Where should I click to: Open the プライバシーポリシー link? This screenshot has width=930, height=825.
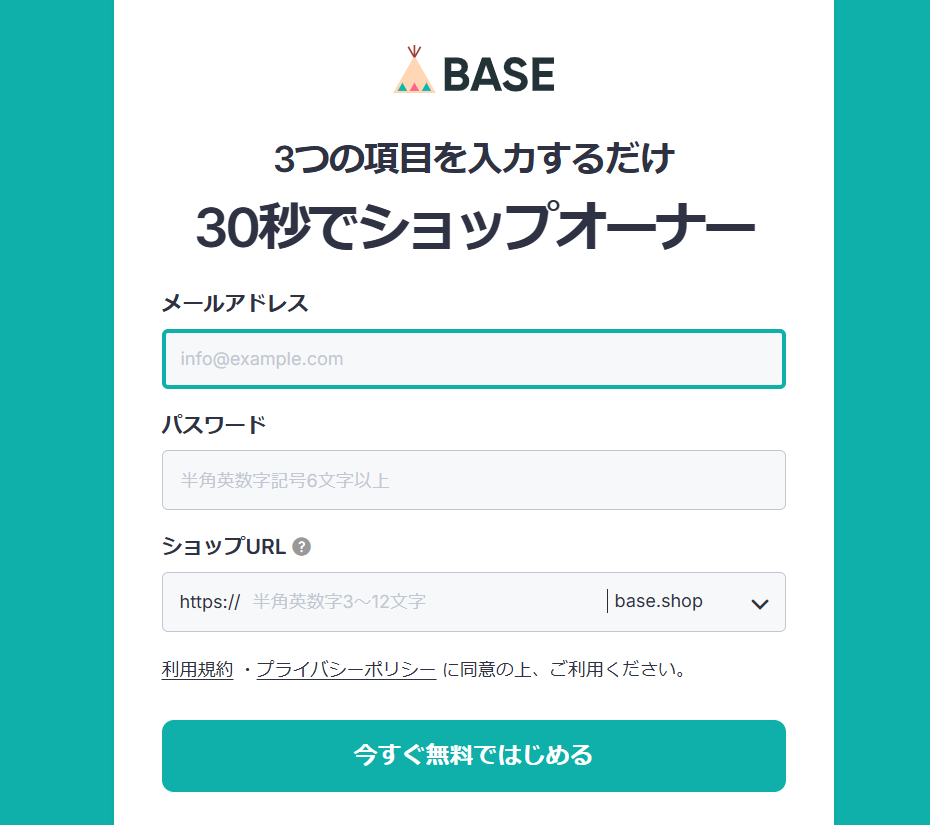tap(346, 670)
